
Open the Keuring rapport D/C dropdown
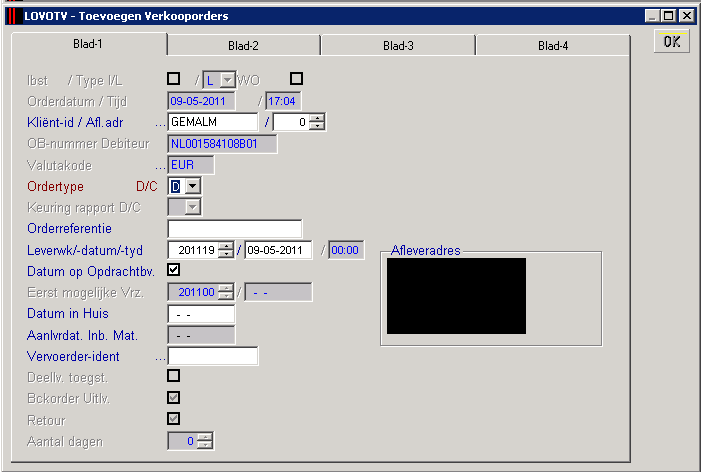point(193,207)
